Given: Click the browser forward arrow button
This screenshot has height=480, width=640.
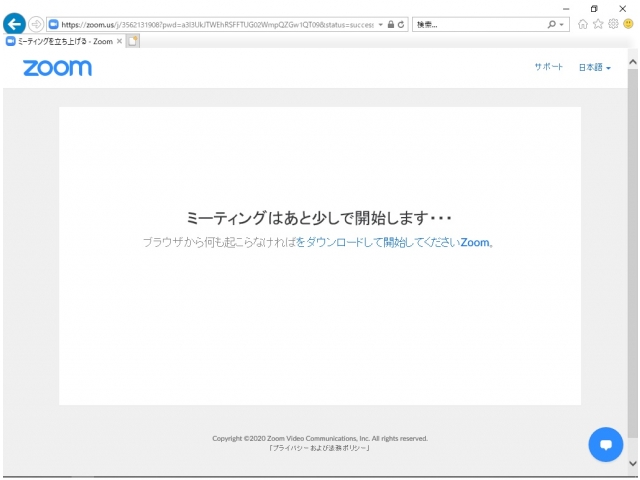Looking at the screenshot, I should [36, 24].
